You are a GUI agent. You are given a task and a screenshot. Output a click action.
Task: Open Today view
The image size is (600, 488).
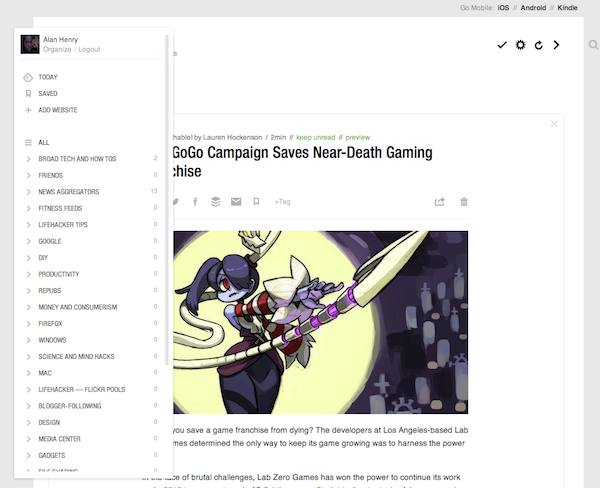pos(48,77)
